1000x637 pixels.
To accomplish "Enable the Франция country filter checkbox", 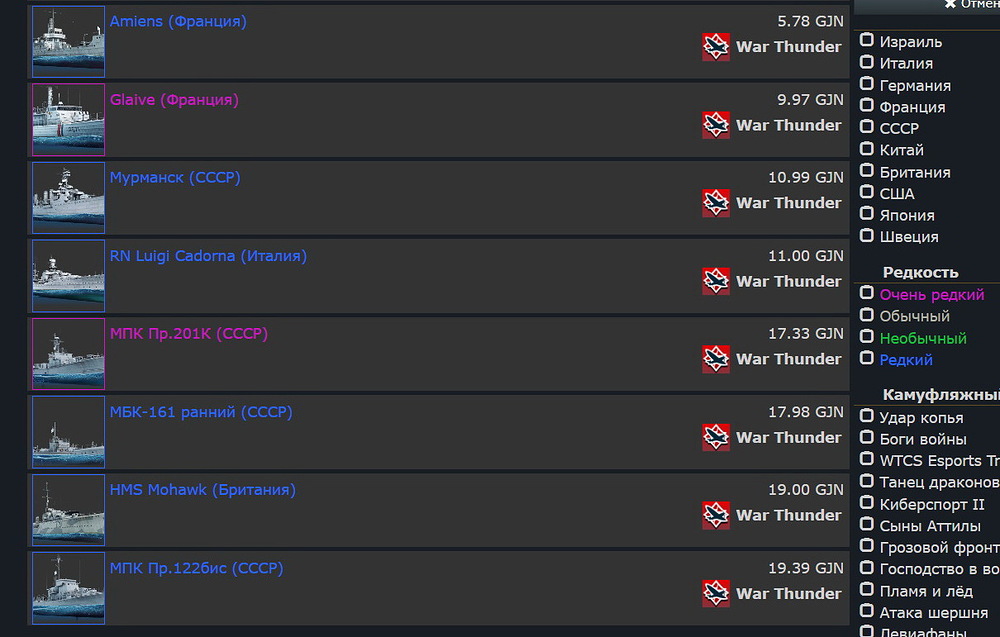I will coord(866,105).
